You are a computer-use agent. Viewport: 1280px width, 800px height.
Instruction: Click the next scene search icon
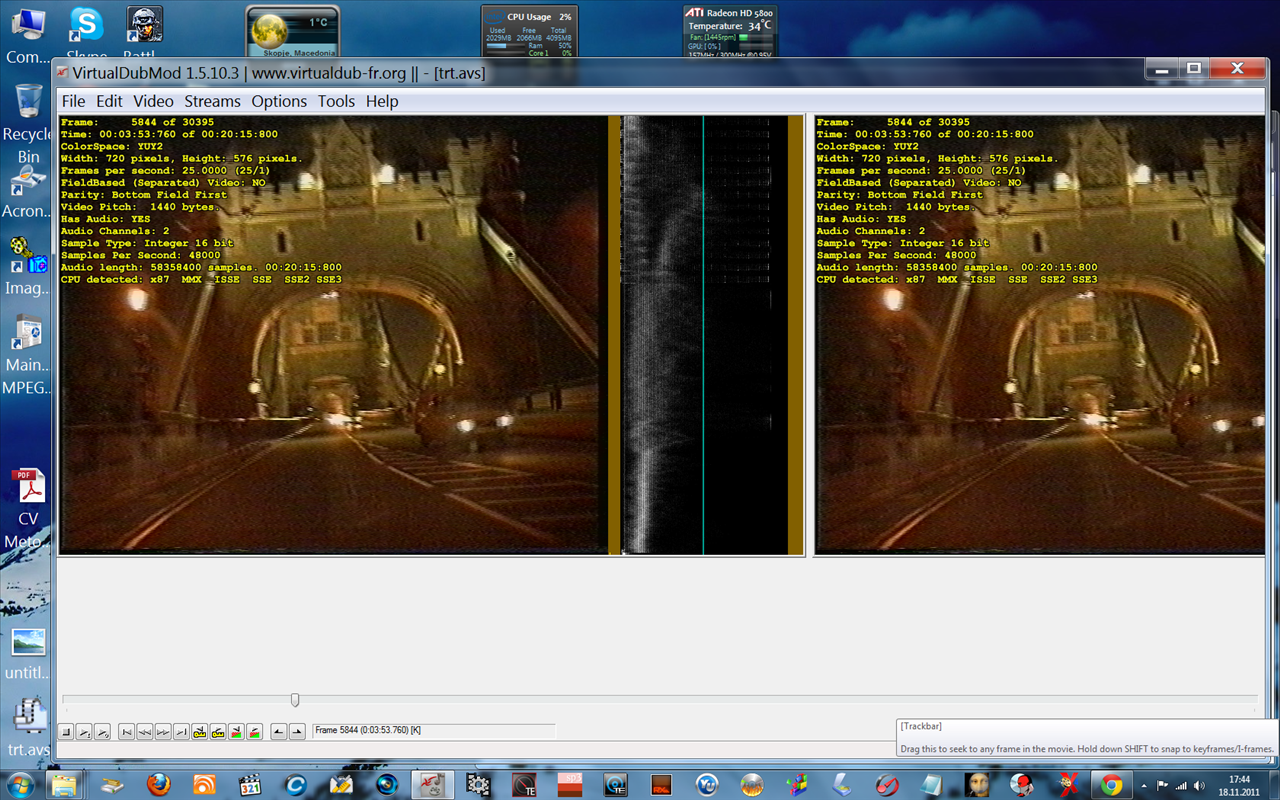pos(254,732)
